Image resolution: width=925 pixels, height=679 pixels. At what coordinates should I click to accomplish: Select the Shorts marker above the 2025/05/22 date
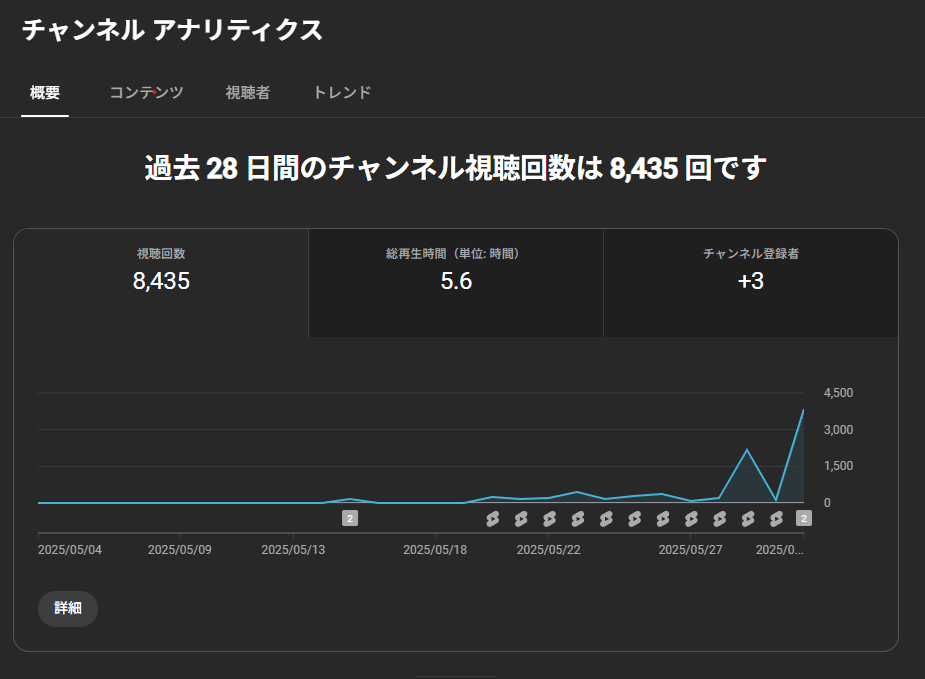548,518
